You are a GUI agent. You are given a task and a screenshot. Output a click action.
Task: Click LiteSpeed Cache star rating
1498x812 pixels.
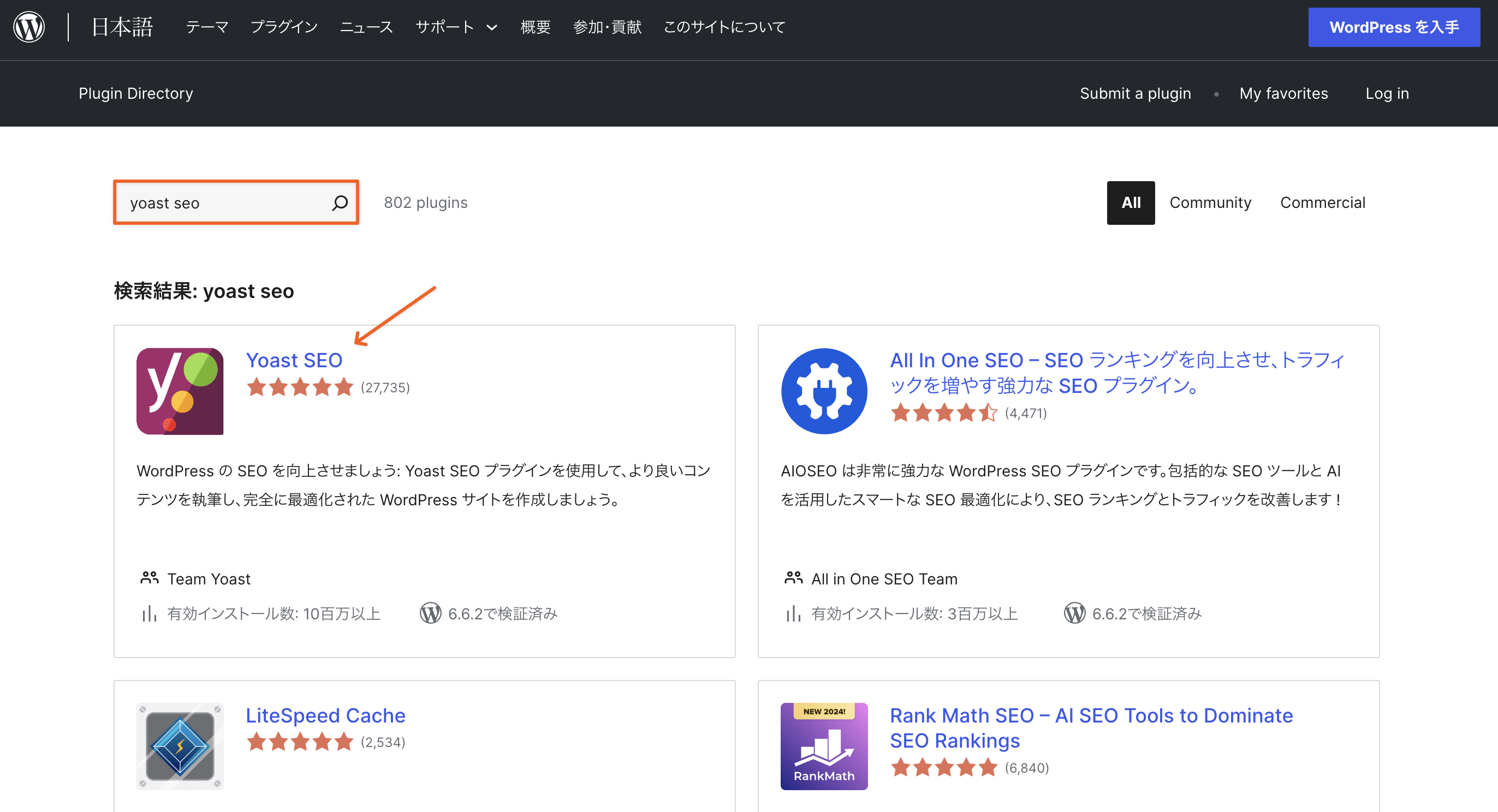click(x=300, y=742)
